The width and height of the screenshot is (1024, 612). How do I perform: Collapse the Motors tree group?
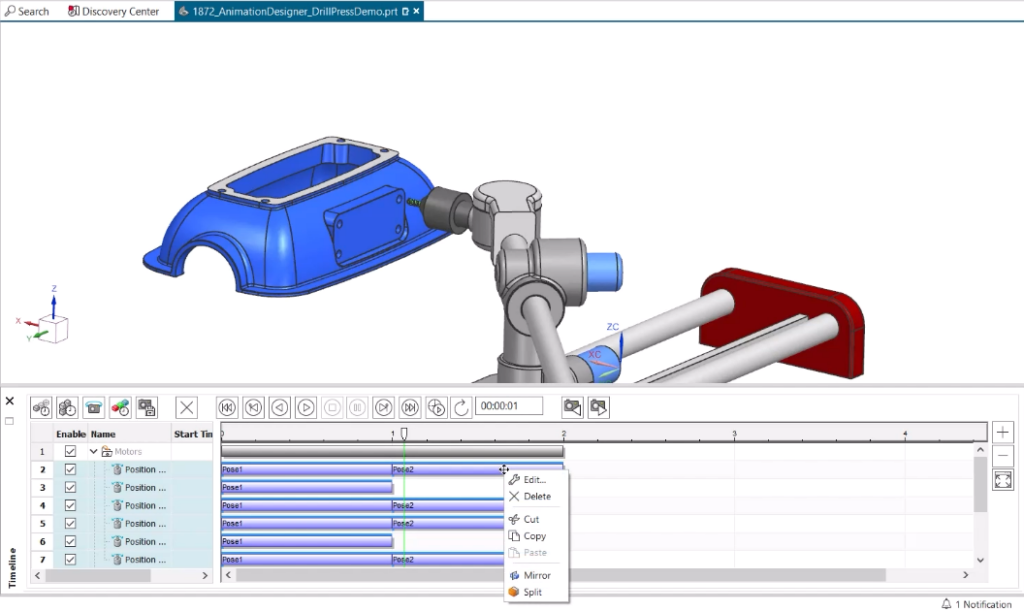point(95,452)
